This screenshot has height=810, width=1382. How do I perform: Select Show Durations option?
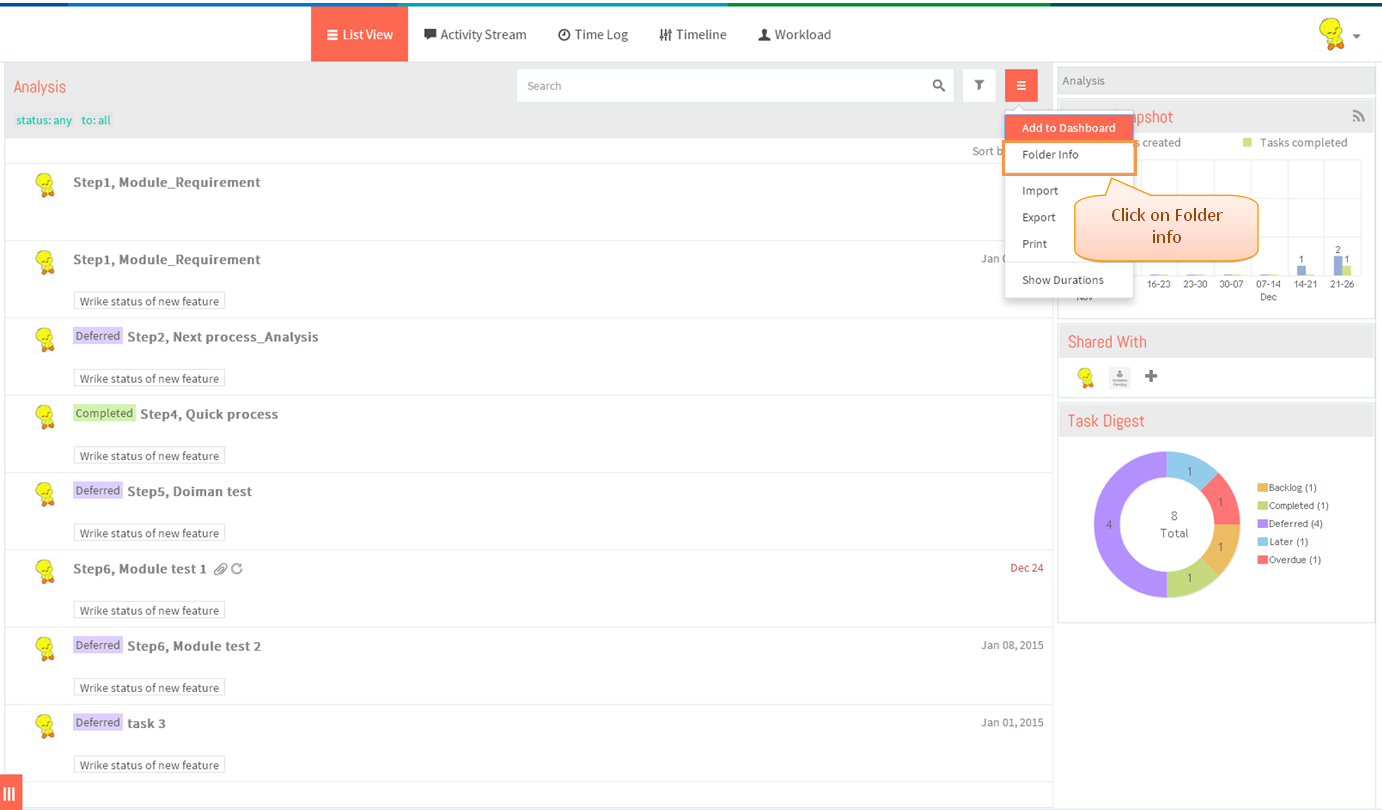click(1063, 280)
